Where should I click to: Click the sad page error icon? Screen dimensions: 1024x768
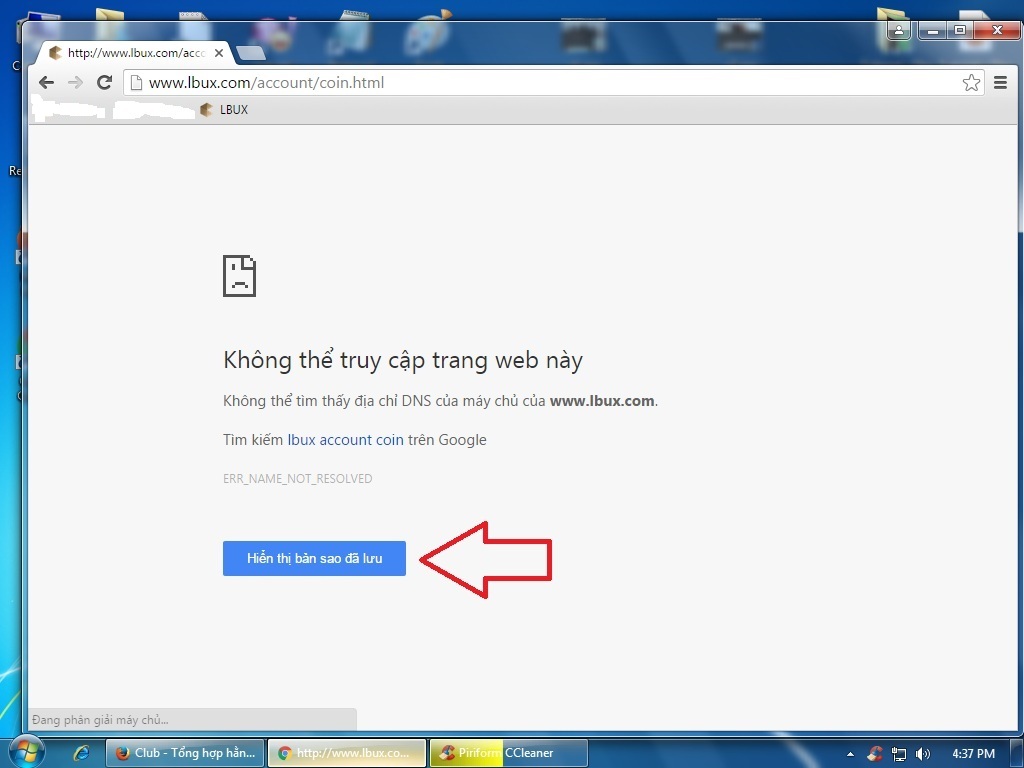(240, 276)
